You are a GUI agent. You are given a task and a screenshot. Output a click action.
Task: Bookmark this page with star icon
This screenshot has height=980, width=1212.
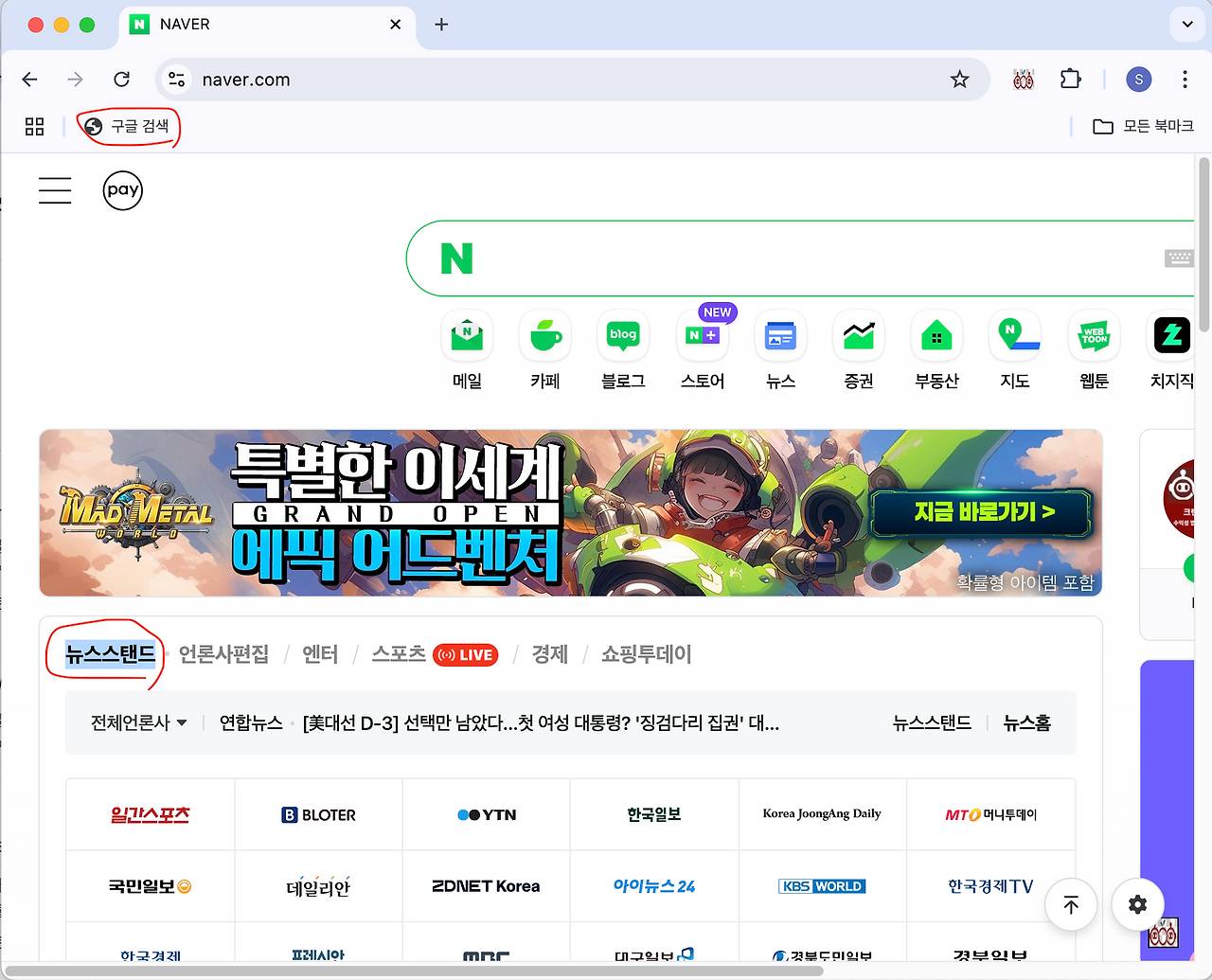959,80
